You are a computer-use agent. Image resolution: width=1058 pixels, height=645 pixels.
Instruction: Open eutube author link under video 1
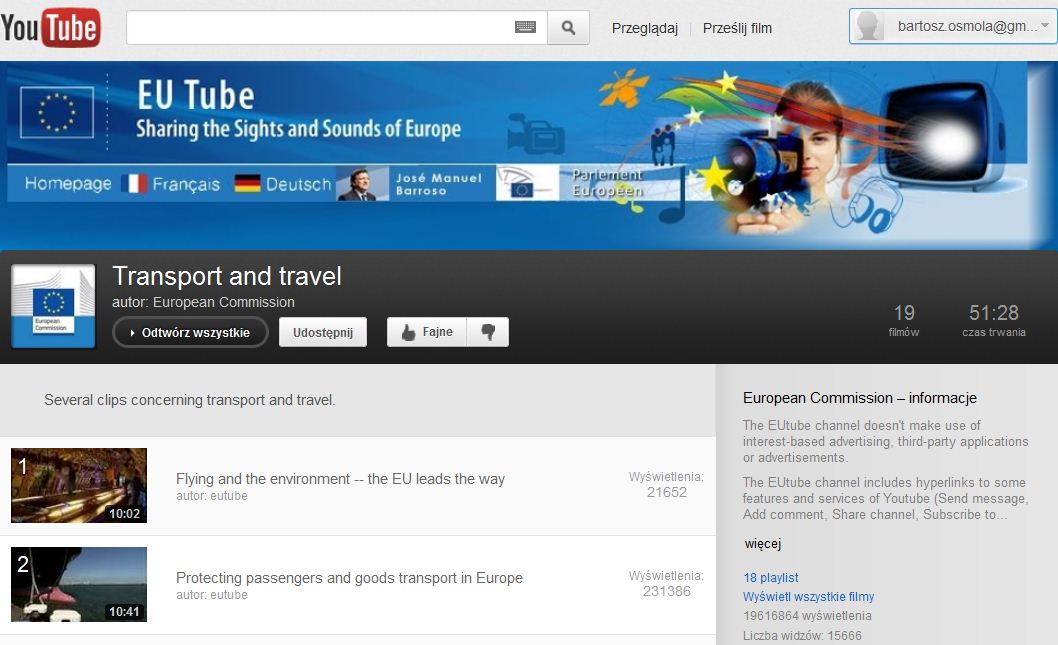pos(229,496)
